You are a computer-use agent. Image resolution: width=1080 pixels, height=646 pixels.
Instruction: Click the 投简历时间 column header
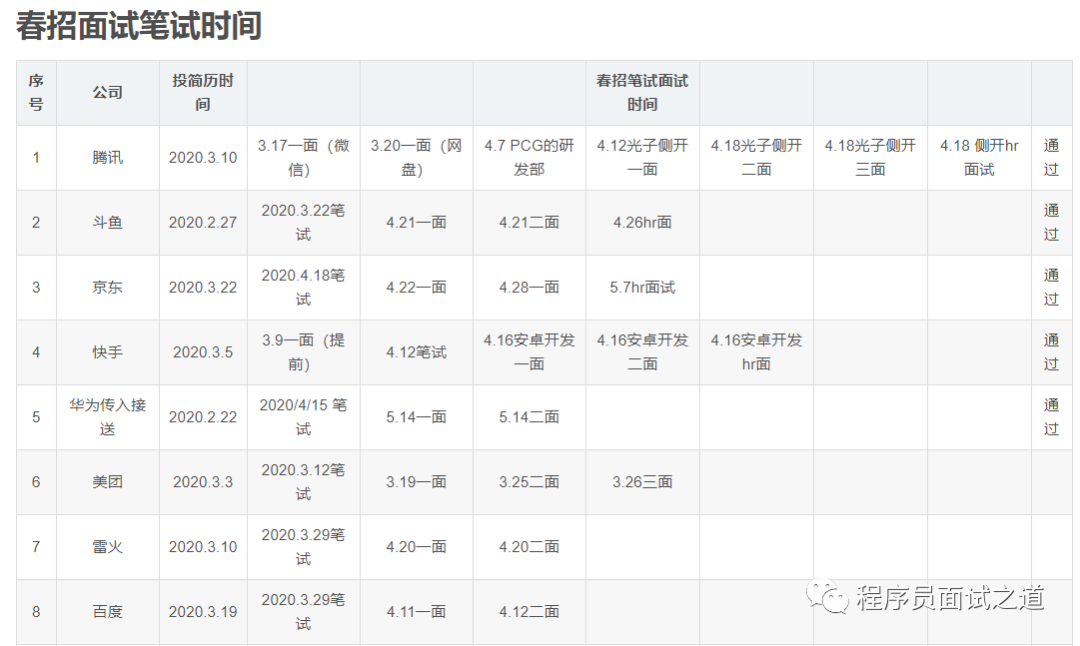coord(202,92)
